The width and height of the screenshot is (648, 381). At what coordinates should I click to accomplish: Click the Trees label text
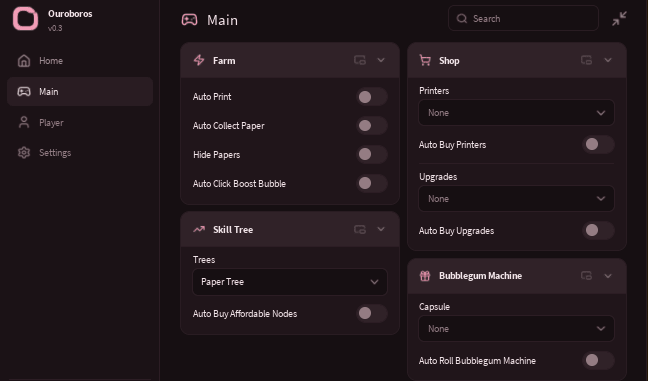pyautogui.click(x=204, y=260)
